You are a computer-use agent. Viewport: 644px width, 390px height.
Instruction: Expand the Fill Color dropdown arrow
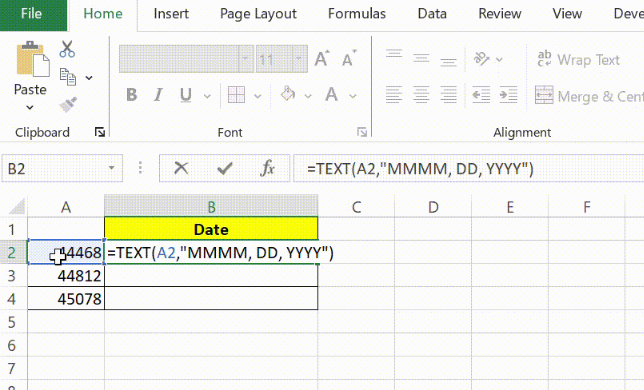(x=308, y=96)
